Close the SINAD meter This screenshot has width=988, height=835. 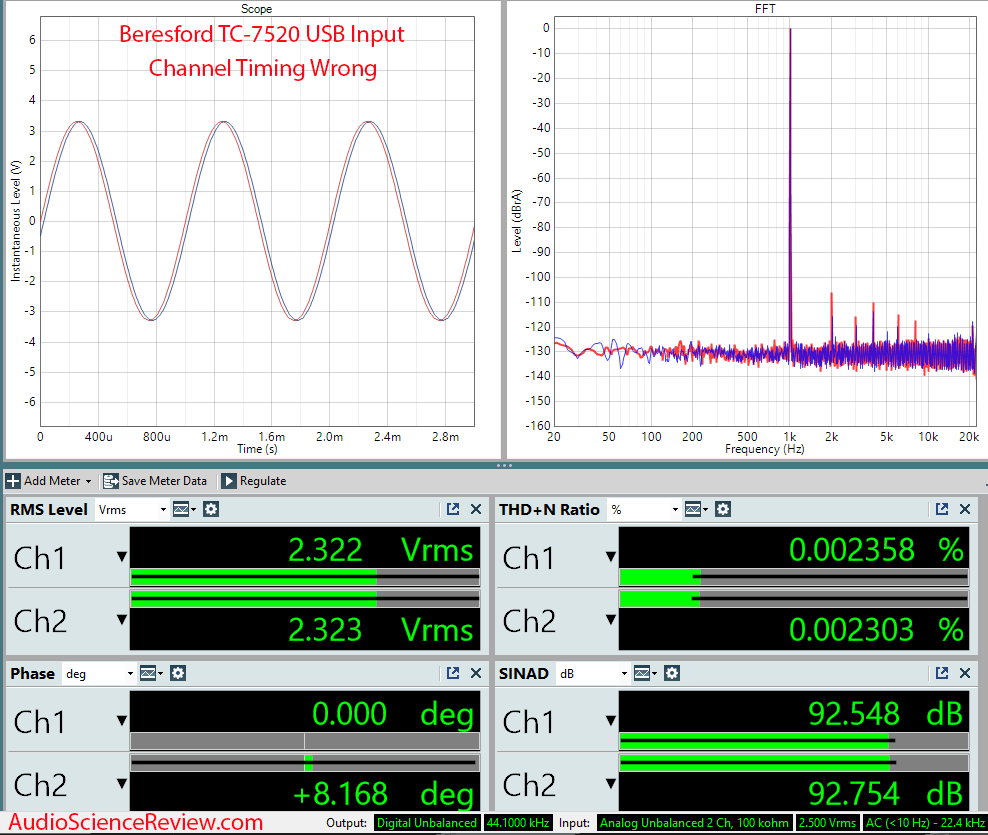(x=965, y=673)
